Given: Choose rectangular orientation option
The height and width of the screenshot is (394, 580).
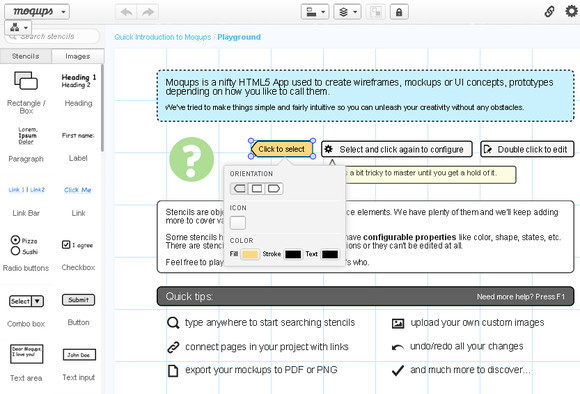Looking at the screenshot, I should click(x=257, y=189).
